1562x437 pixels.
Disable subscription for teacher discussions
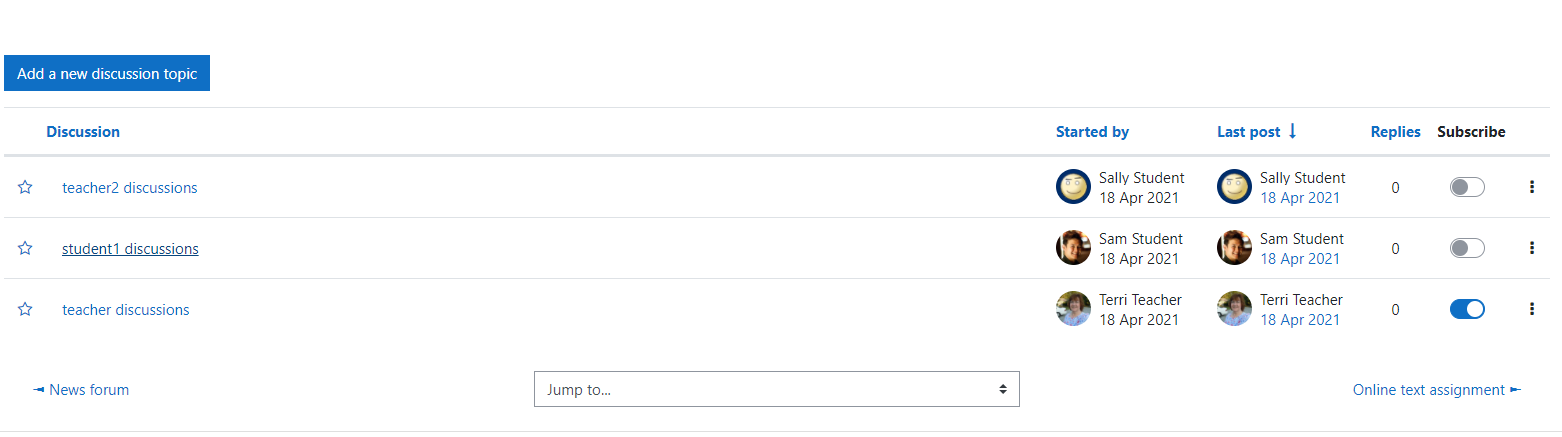(x=1467, y=309)
